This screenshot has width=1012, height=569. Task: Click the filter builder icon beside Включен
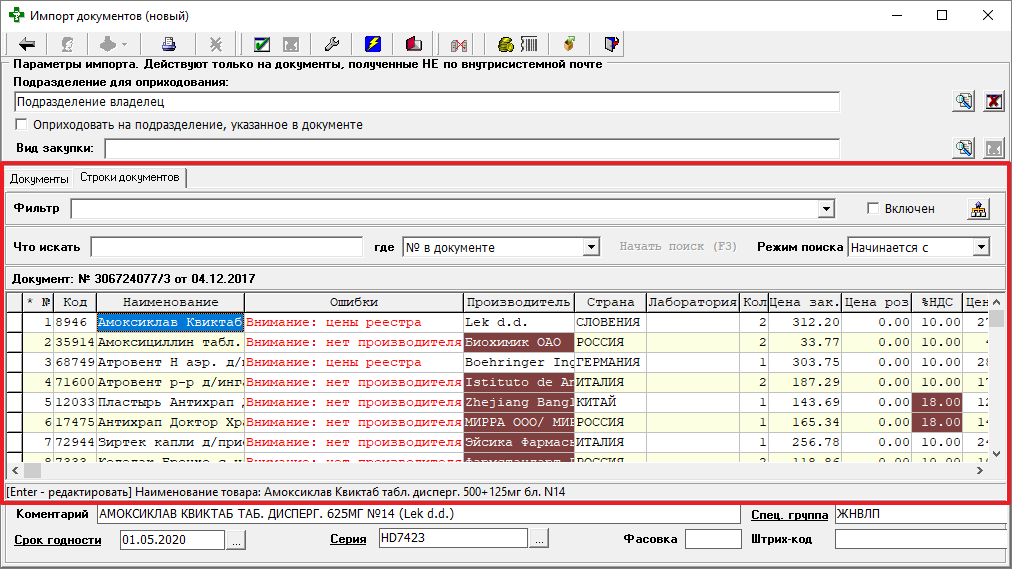pyautogui.click(x=978, y=209)
